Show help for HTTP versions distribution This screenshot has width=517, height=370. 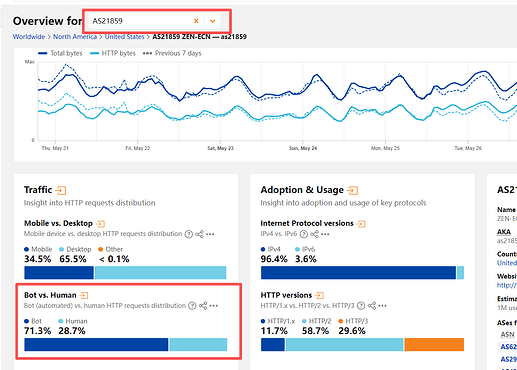click(361, 306)
